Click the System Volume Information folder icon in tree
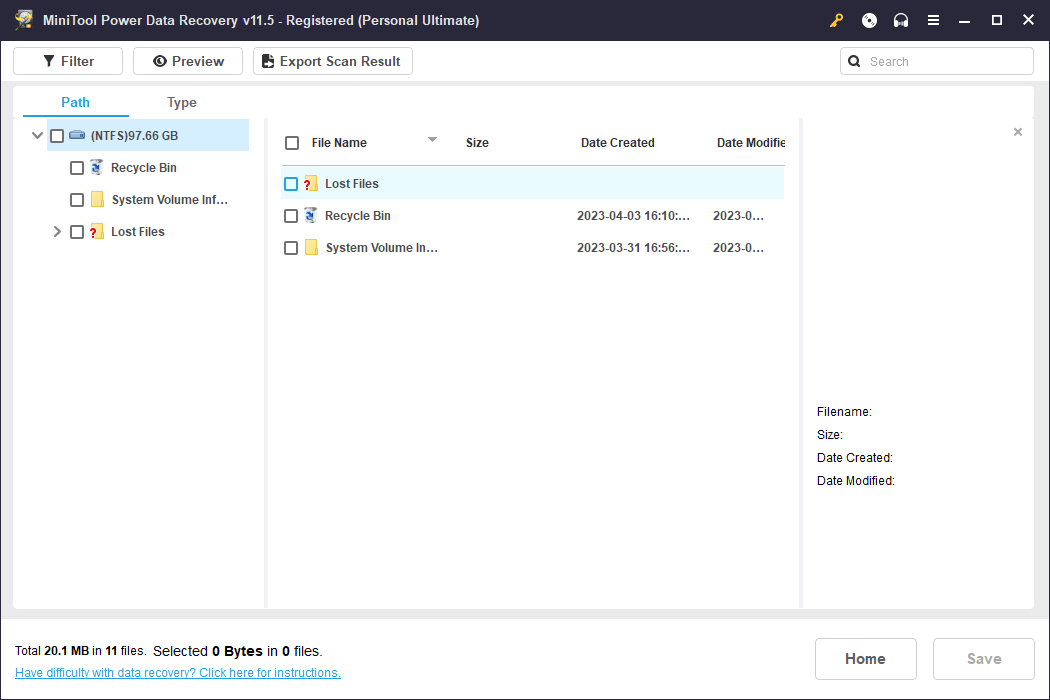This screenshot has height=700, width=1050. click(97, 200)
